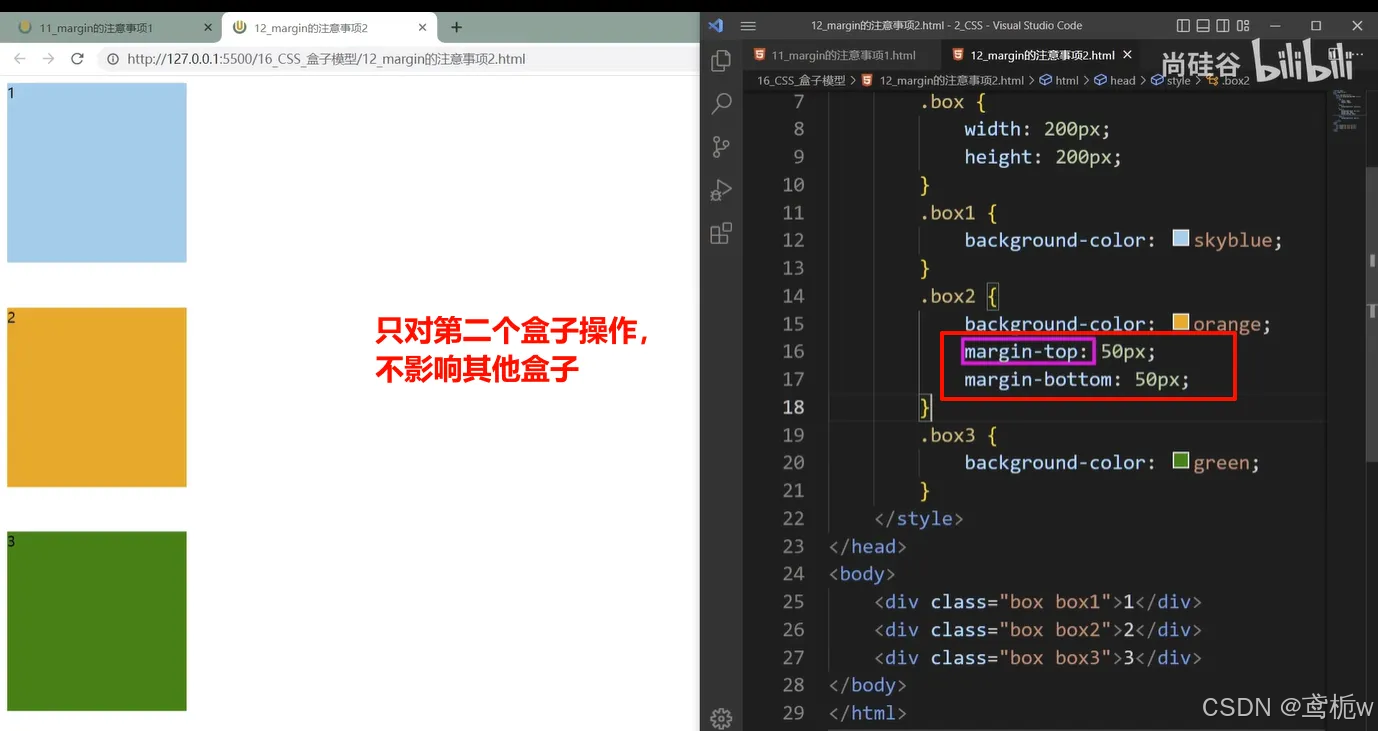
Task: Select the 12_margin的注意事项2.html editor tab
Action: (x=1042, y=55)
